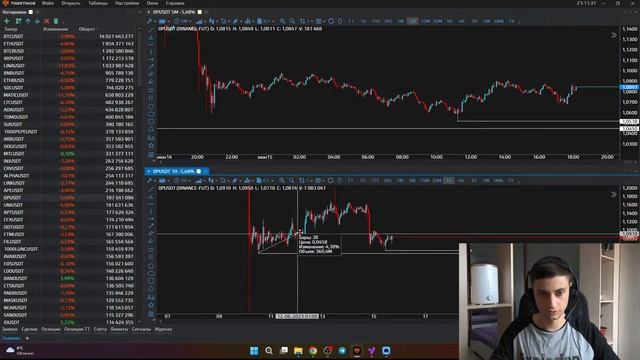The image size is (640, 360).
Task: Close the OPUSDT 5M chart tab
Action: pyautogui.click(x=206, y=12)
